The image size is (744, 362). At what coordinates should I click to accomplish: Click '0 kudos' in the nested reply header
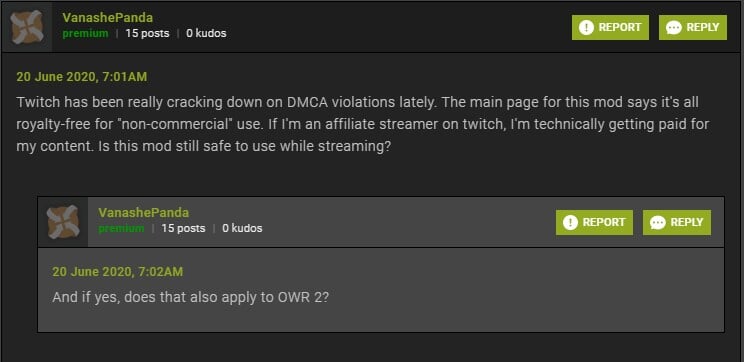point(242,228)
